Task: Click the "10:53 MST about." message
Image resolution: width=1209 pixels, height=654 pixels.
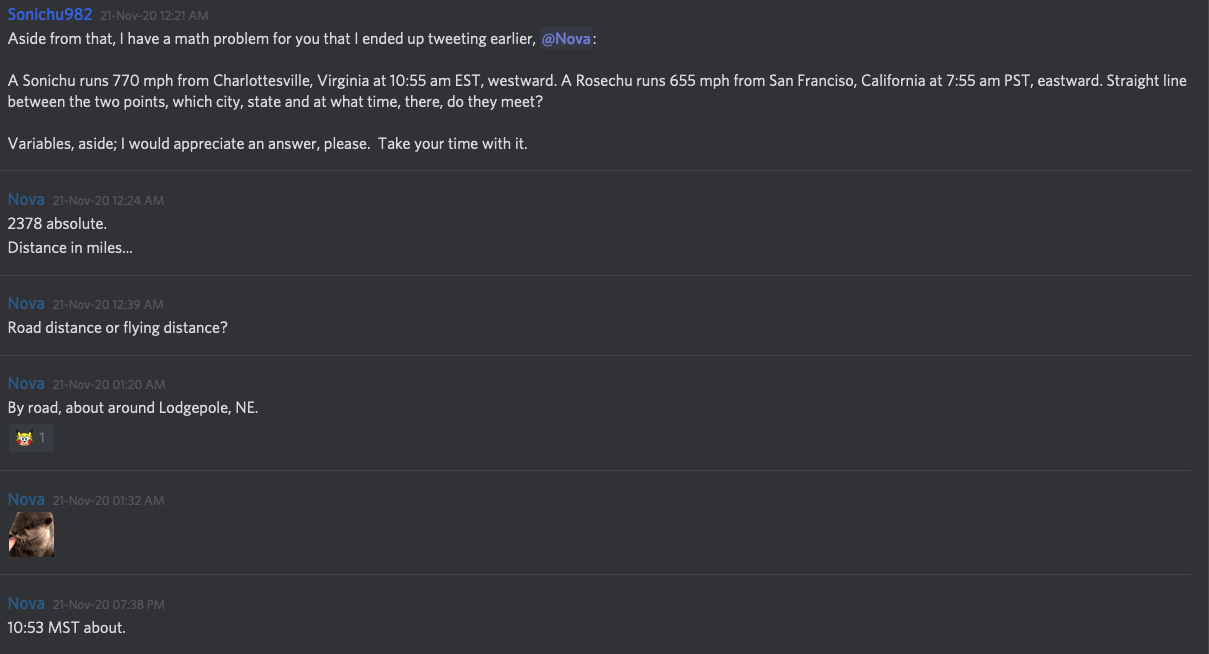Action: point(66,628)
